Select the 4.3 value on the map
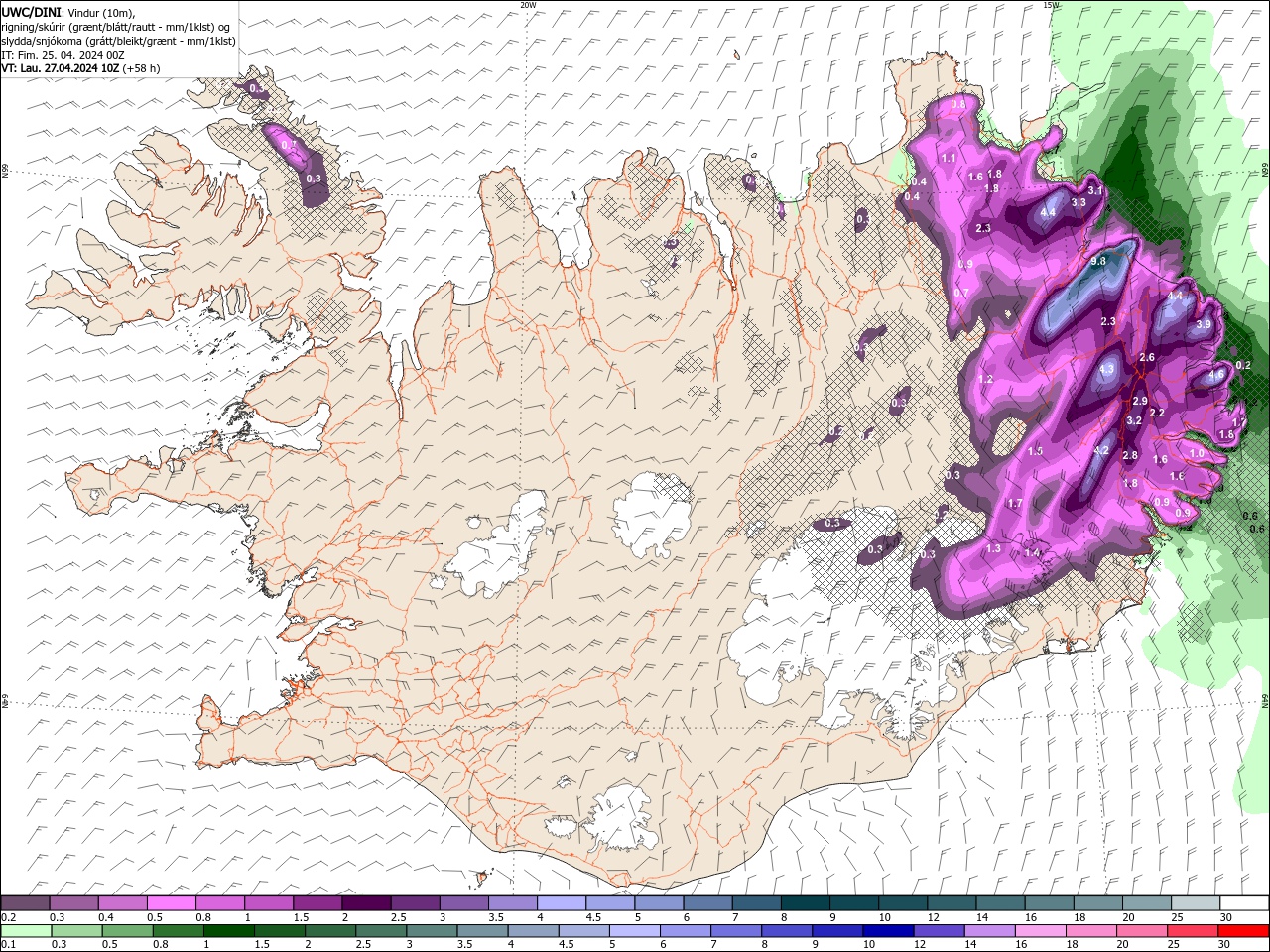Viewport: 1270px width, 952px height. click(1108, 369)
